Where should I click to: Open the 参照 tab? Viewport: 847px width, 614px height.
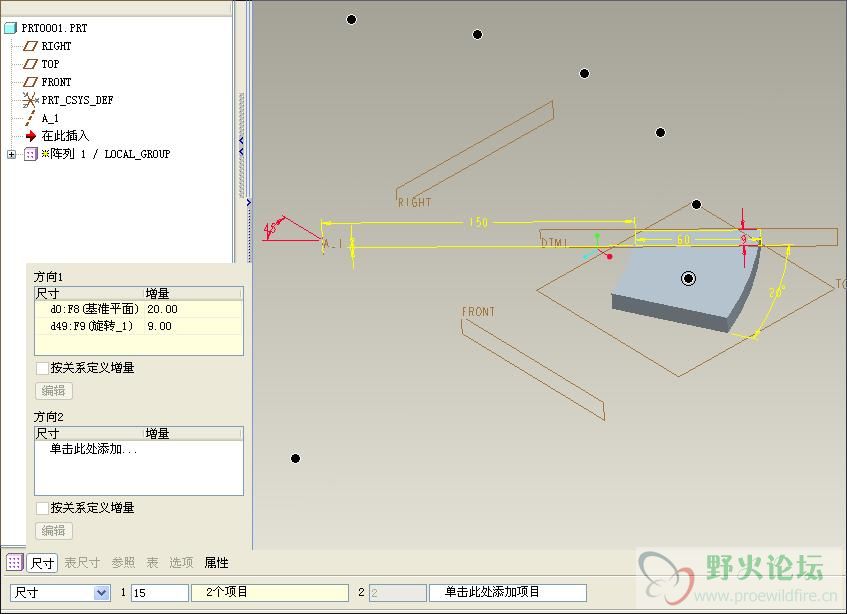(123, 563)
